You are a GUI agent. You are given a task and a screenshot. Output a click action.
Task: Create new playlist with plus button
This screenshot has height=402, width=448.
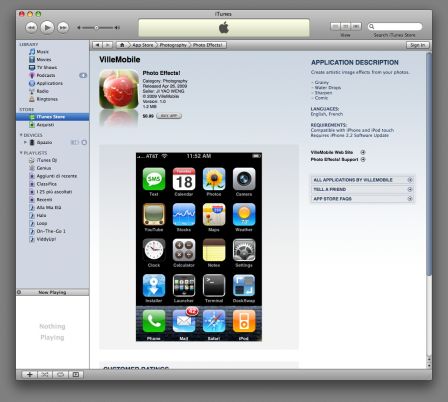coord(29,375)
